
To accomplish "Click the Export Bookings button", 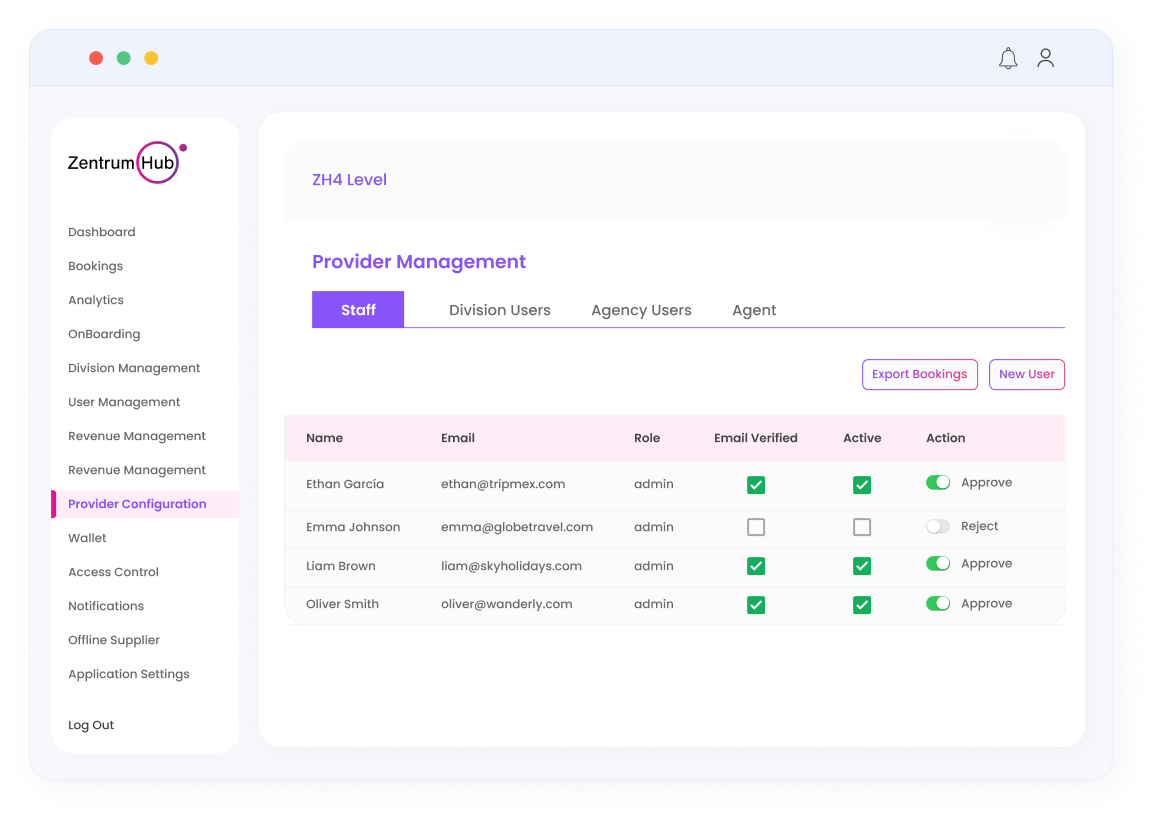I will coord(919,374).
